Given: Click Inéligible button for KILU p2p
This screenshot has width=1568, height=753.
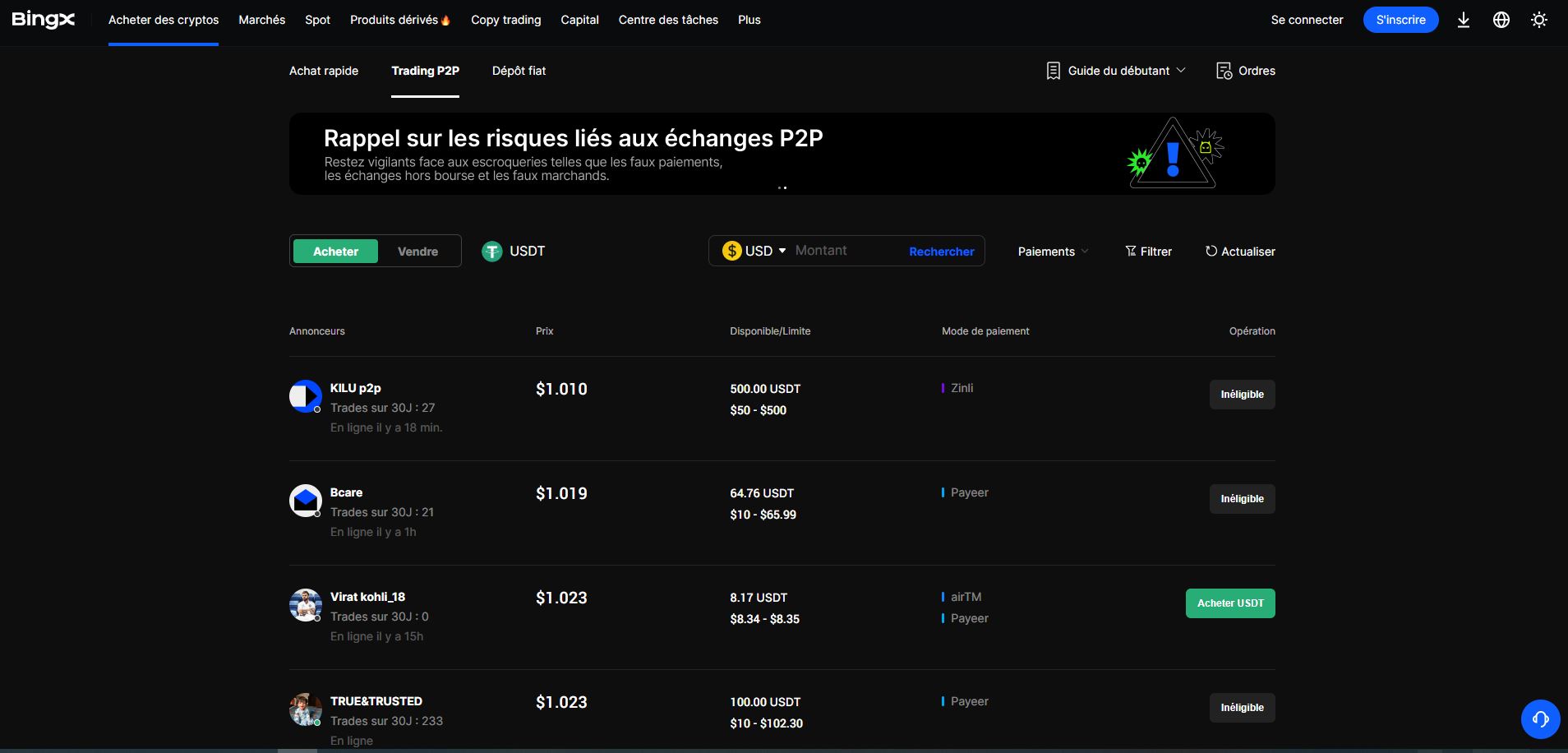Looking at the screenshot, I should click(1243, 395).
